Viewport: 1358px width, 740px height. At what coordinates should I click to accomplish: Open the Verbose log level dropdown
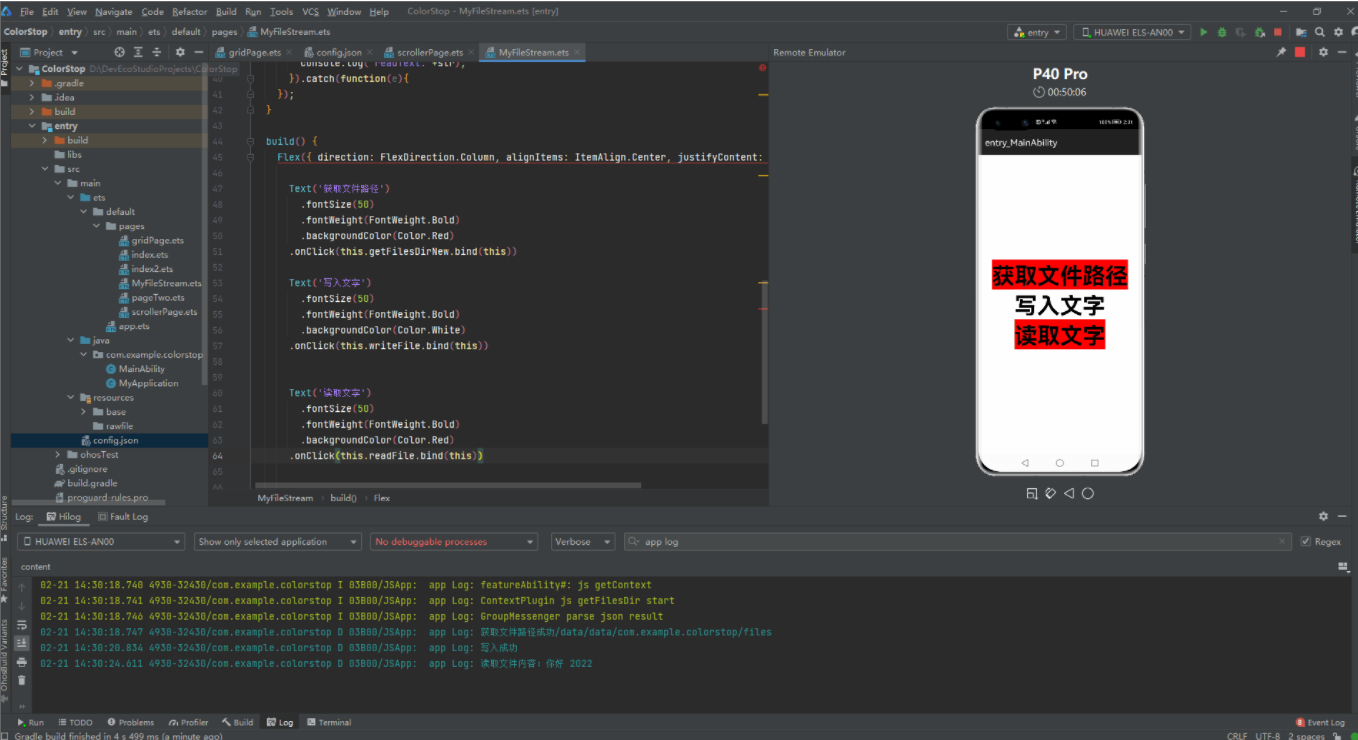coord(583,542)
